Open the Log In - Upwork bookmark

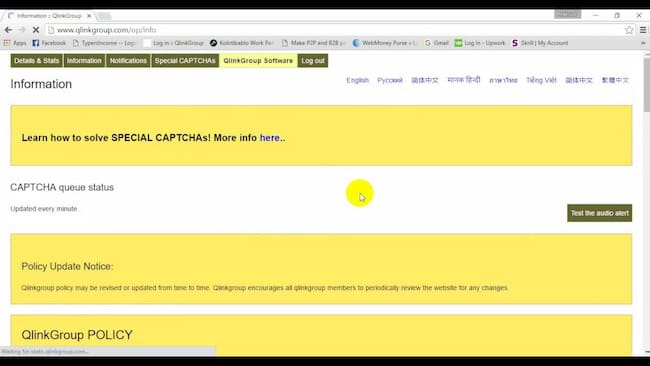480,43
